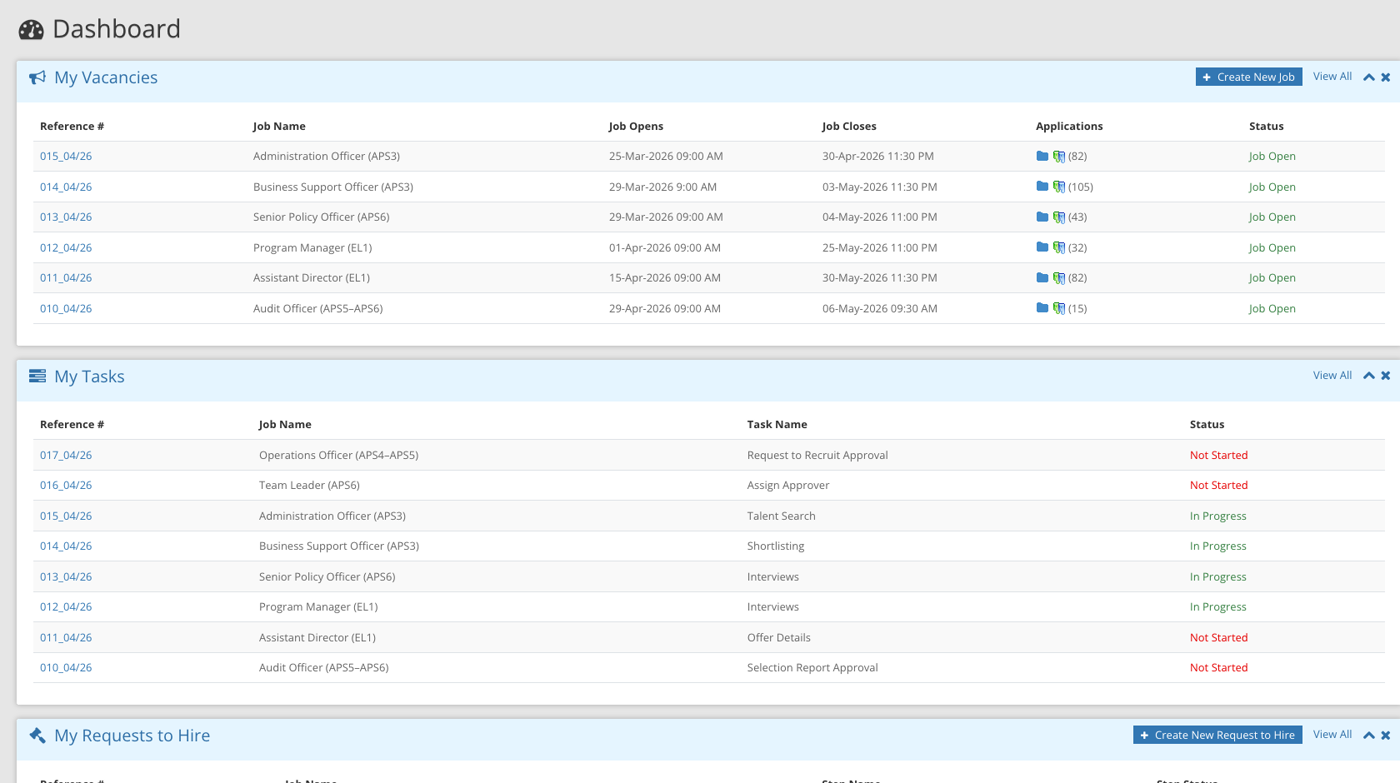Open the folder icon for Administration Officer vacancy
Screen dimensions: 1400x783
[1042, 156]
